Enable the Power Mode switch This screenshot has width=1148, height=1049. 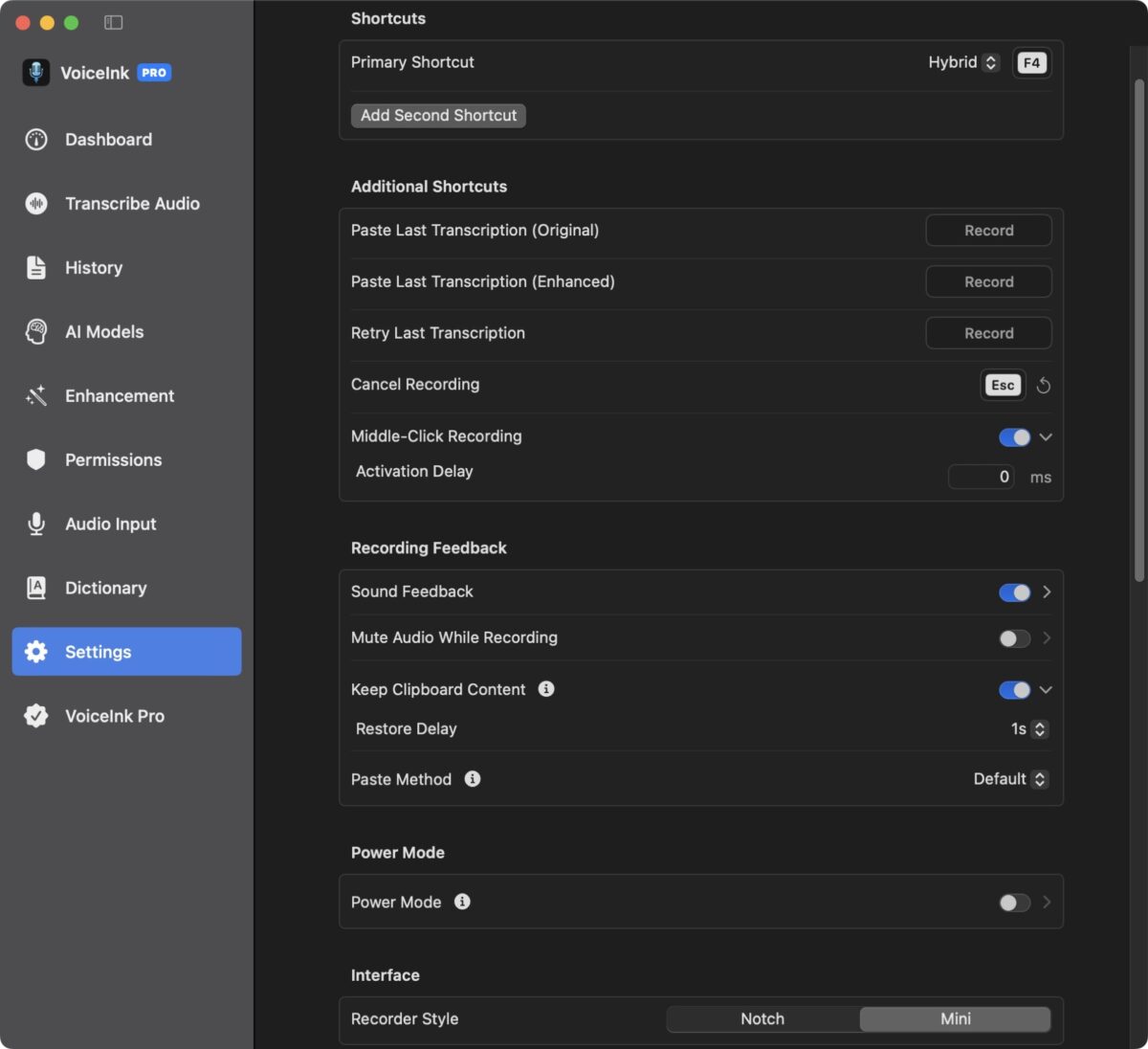pos(1014,903)
